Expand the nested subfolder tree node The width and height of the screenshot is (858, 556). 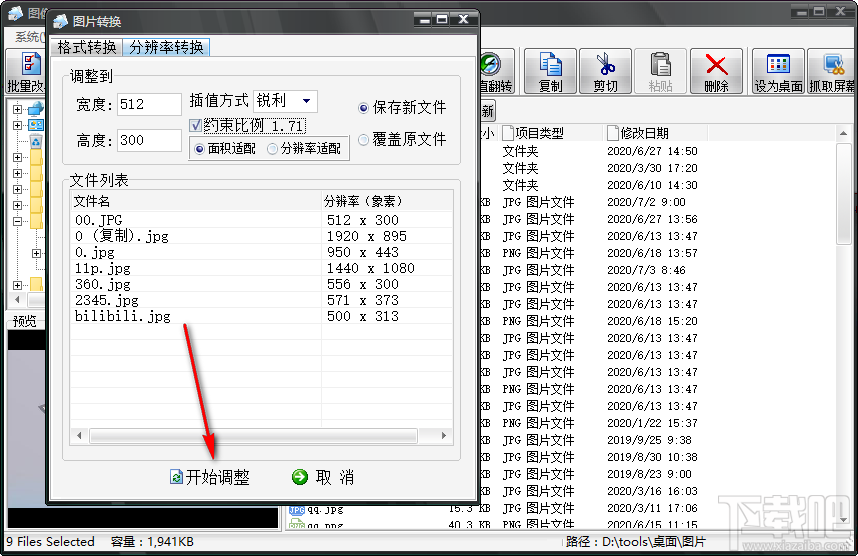36,253
